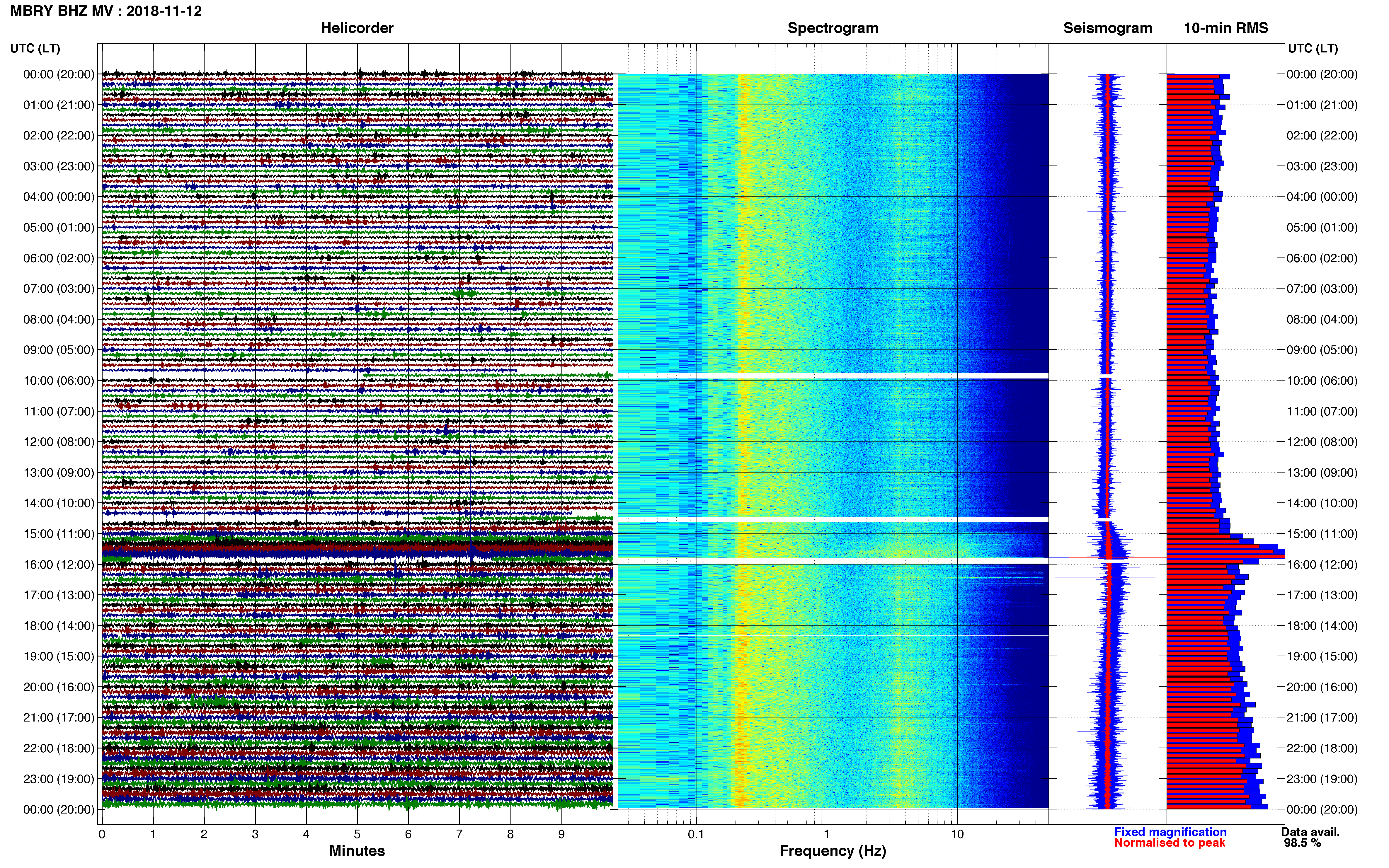The width and height of the screenshot is (1389, 868).
Task: Click left time label '19:00 (15:00)'
Action: click(59, 657)
